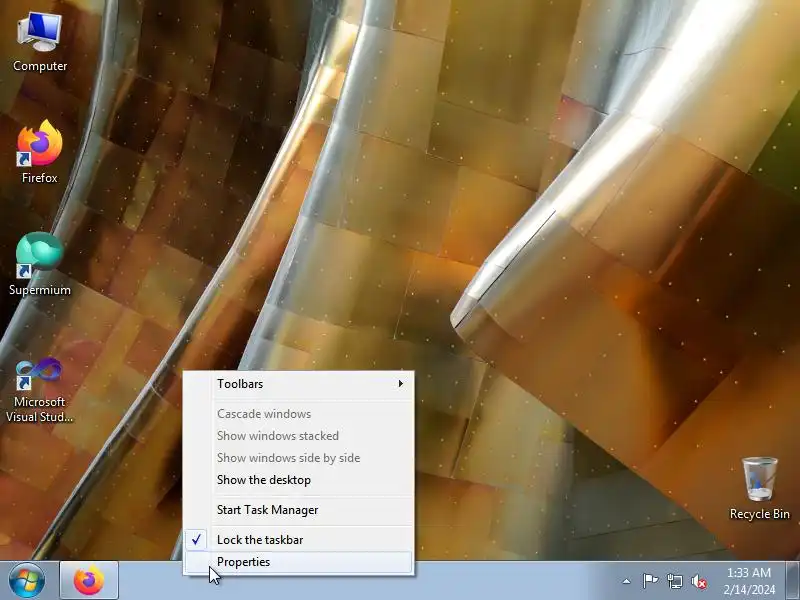800x600 pixels.
Task: Open the Computer desktop icon
Action: [x=40, y=42]
